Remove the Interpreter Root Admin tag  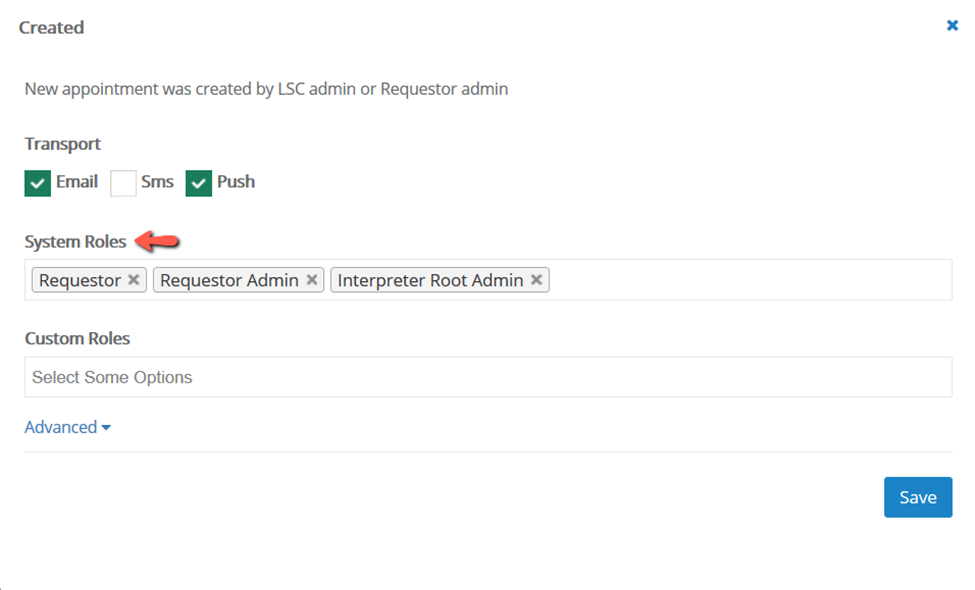pos(537,281)
